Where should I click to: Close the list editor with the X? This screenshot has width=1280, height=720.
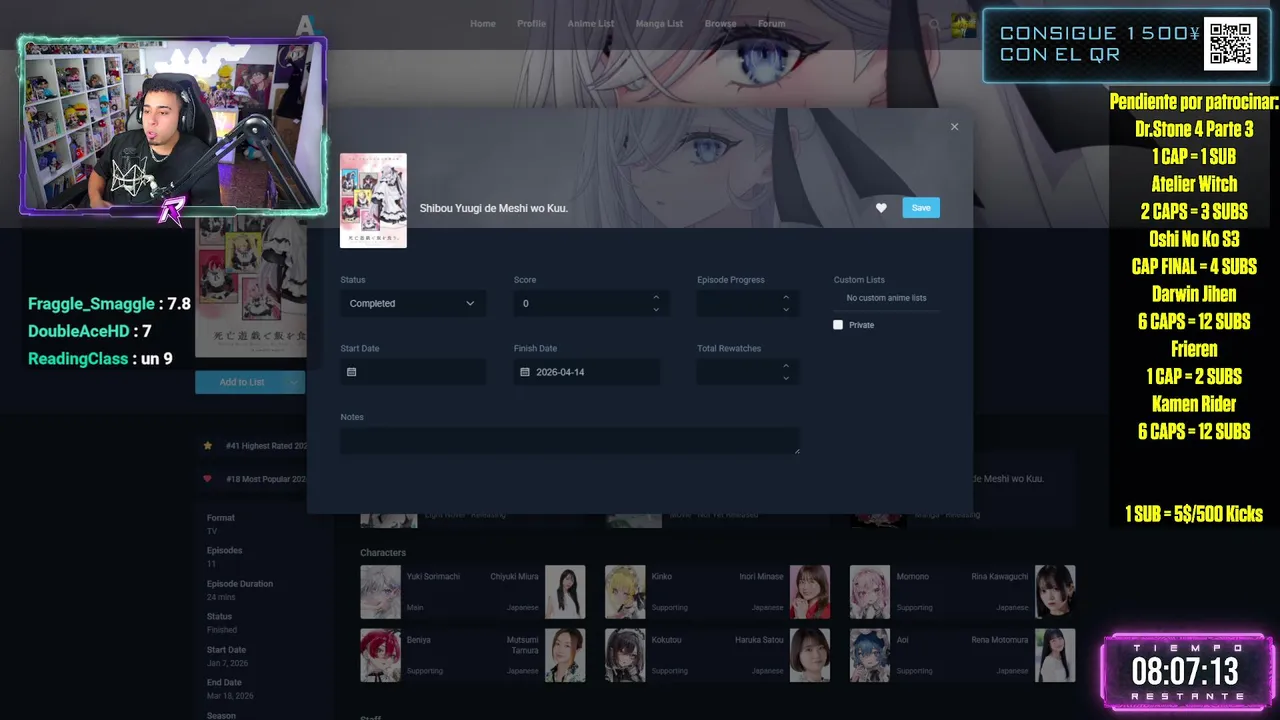[x=954, y=127]
